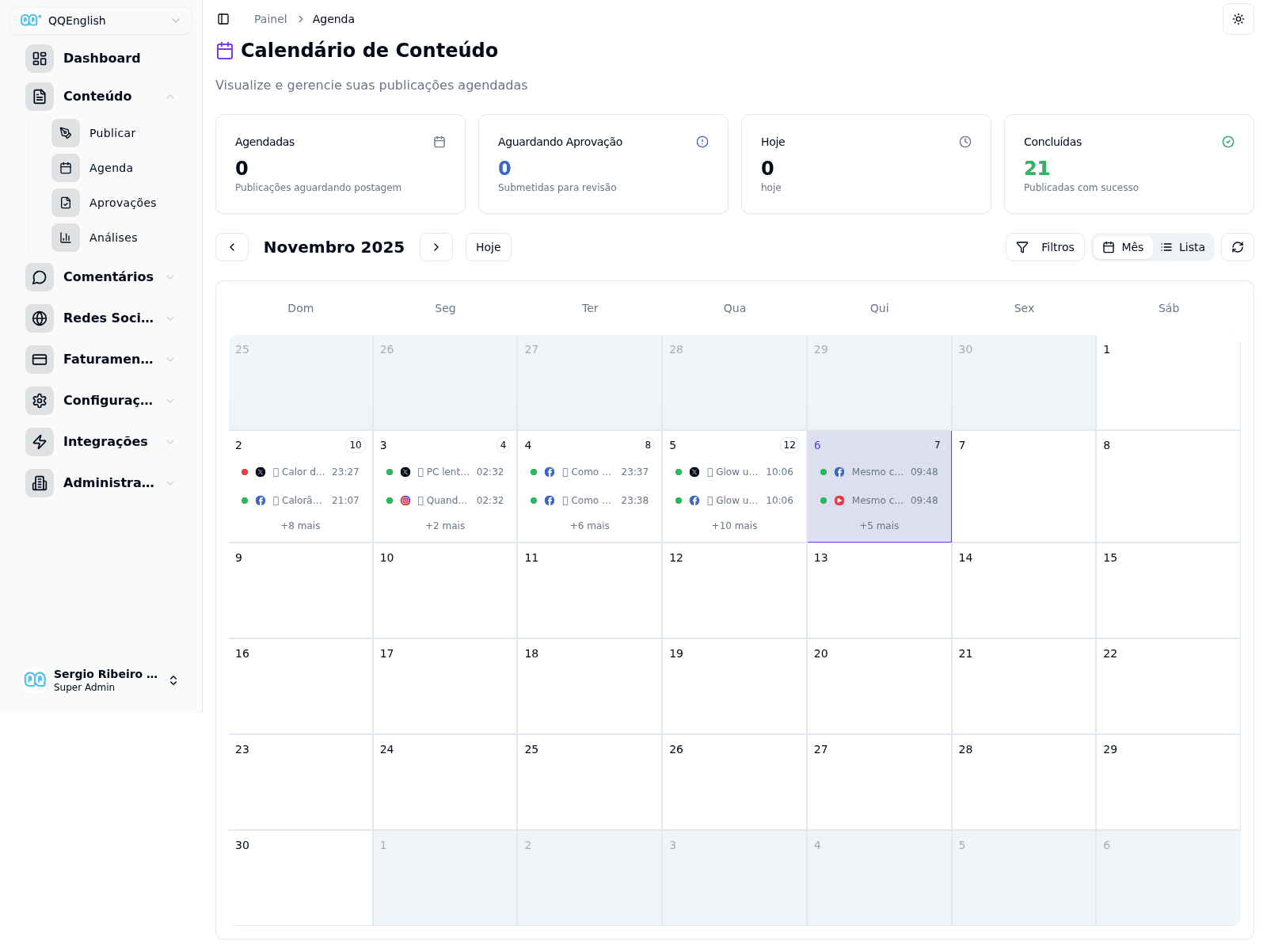1267x952 pixels.
Task: Open the Publicar section in the sidebar
Action: pyautogui.click(x=112, y=133)
